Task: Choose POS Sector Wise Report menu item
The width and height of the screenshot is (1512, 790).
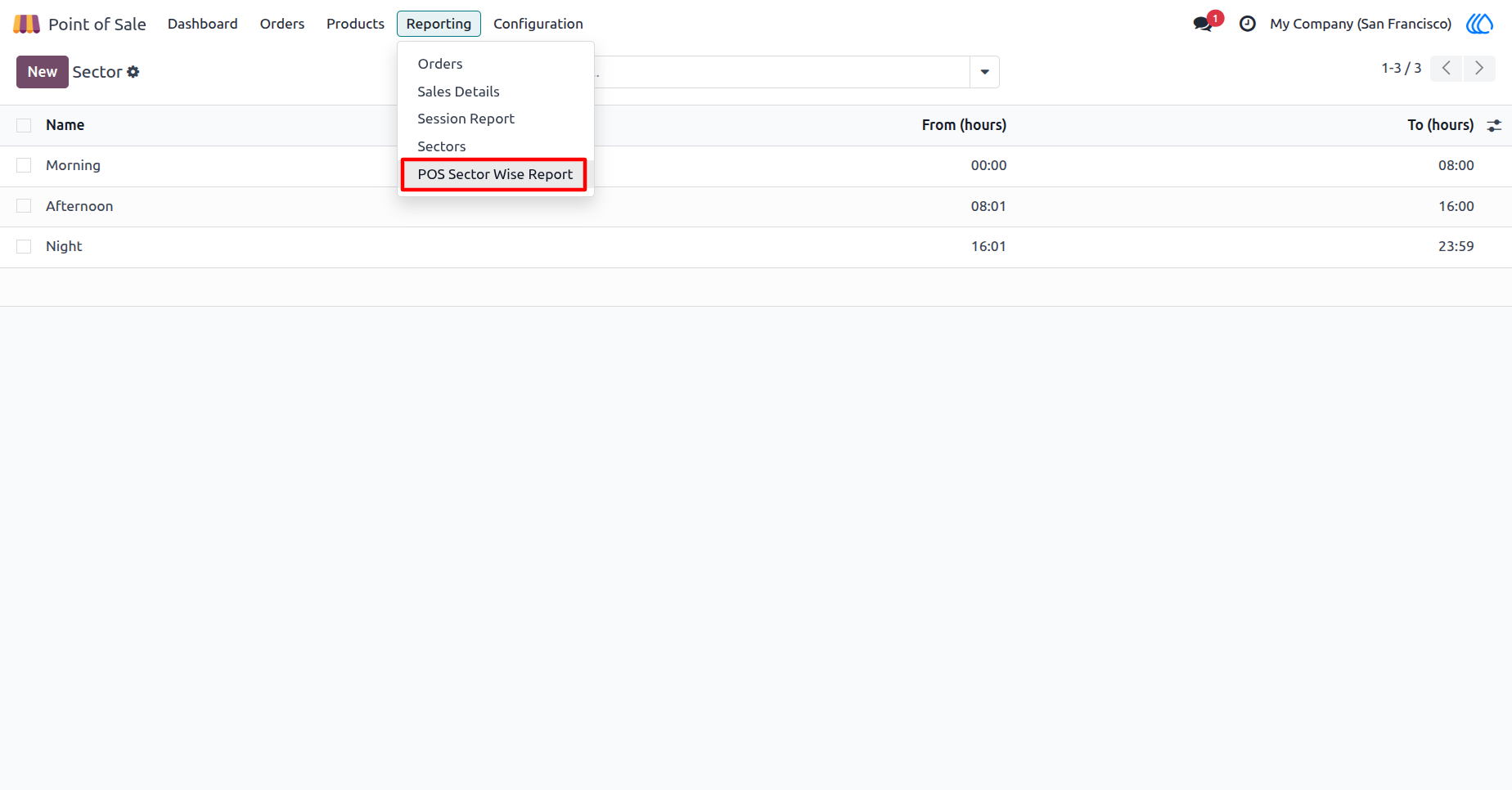Action: coord(494,174)
